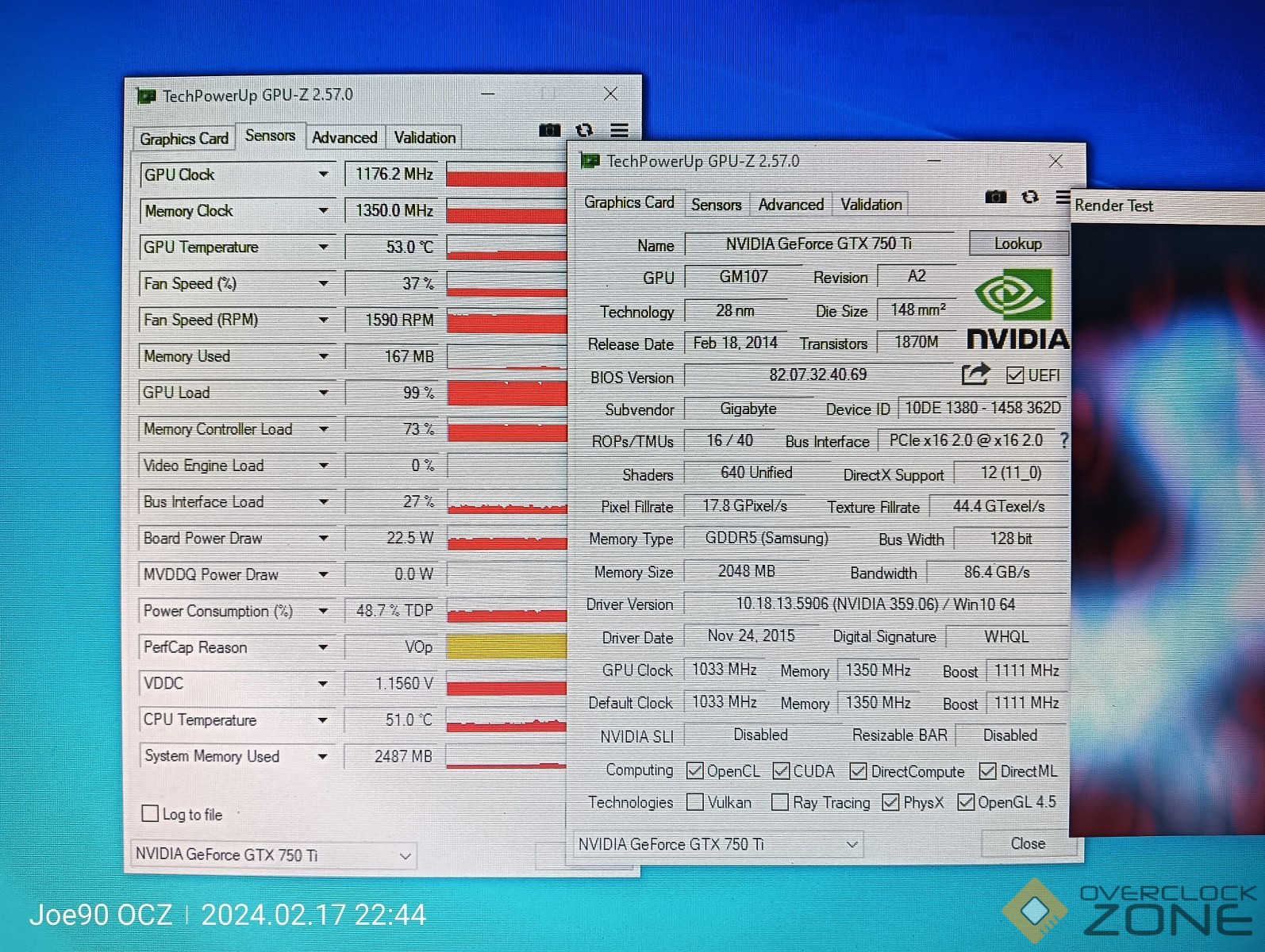Close the front GPU-Z window with X
Image resolution: width=1265 pixels, height=952 pixels.
pos(1055,161)
